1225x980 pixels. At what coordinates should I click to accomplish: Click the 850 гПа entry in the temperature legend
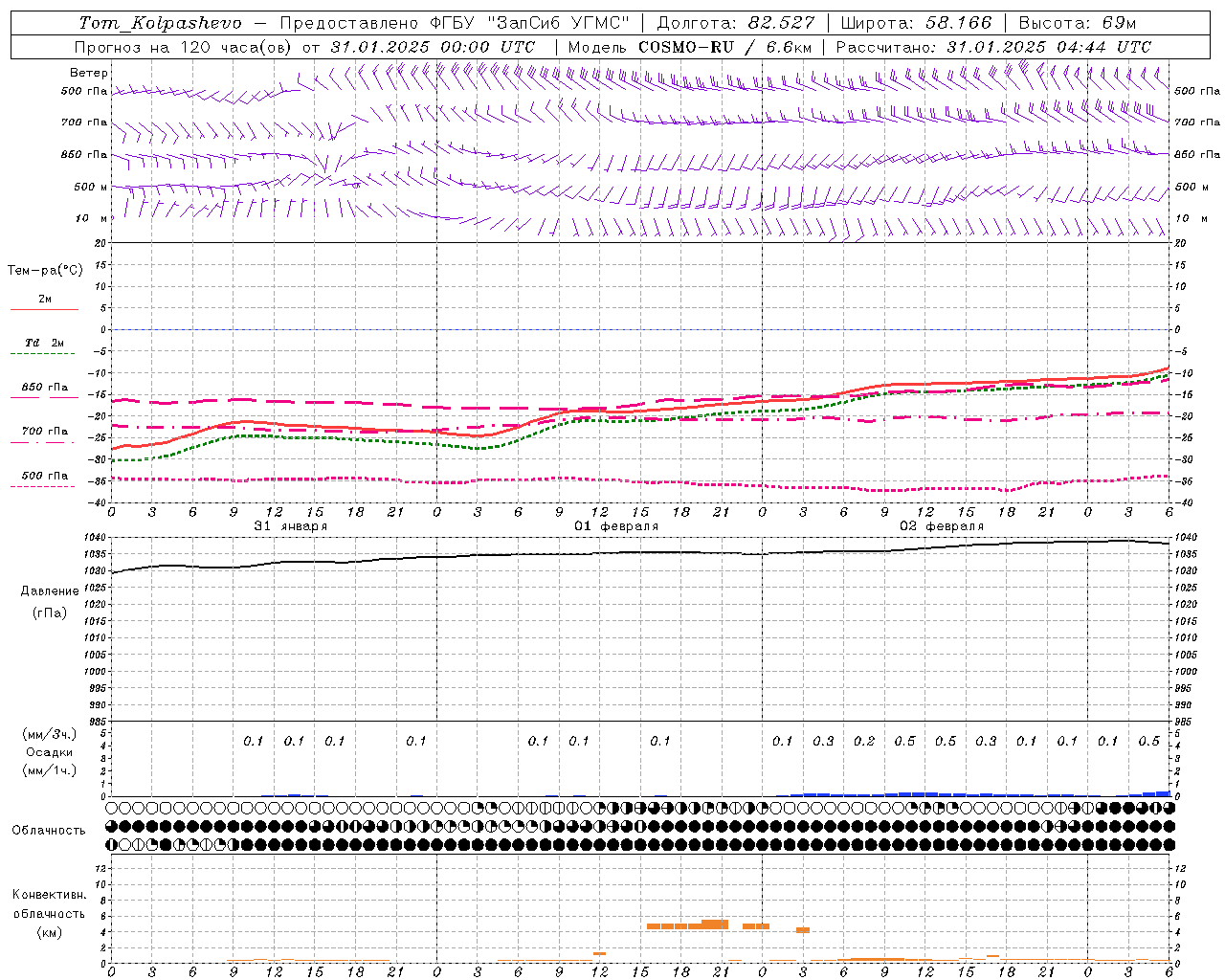(x=45, y=388)
